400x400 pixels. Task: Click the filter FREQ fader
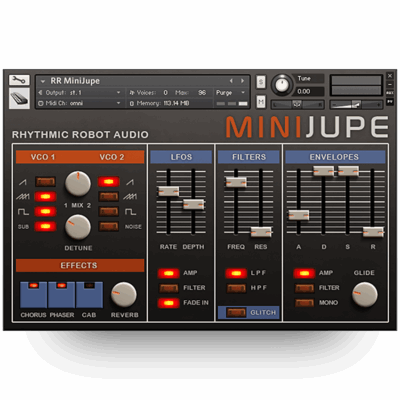click(x=236, y=182)
